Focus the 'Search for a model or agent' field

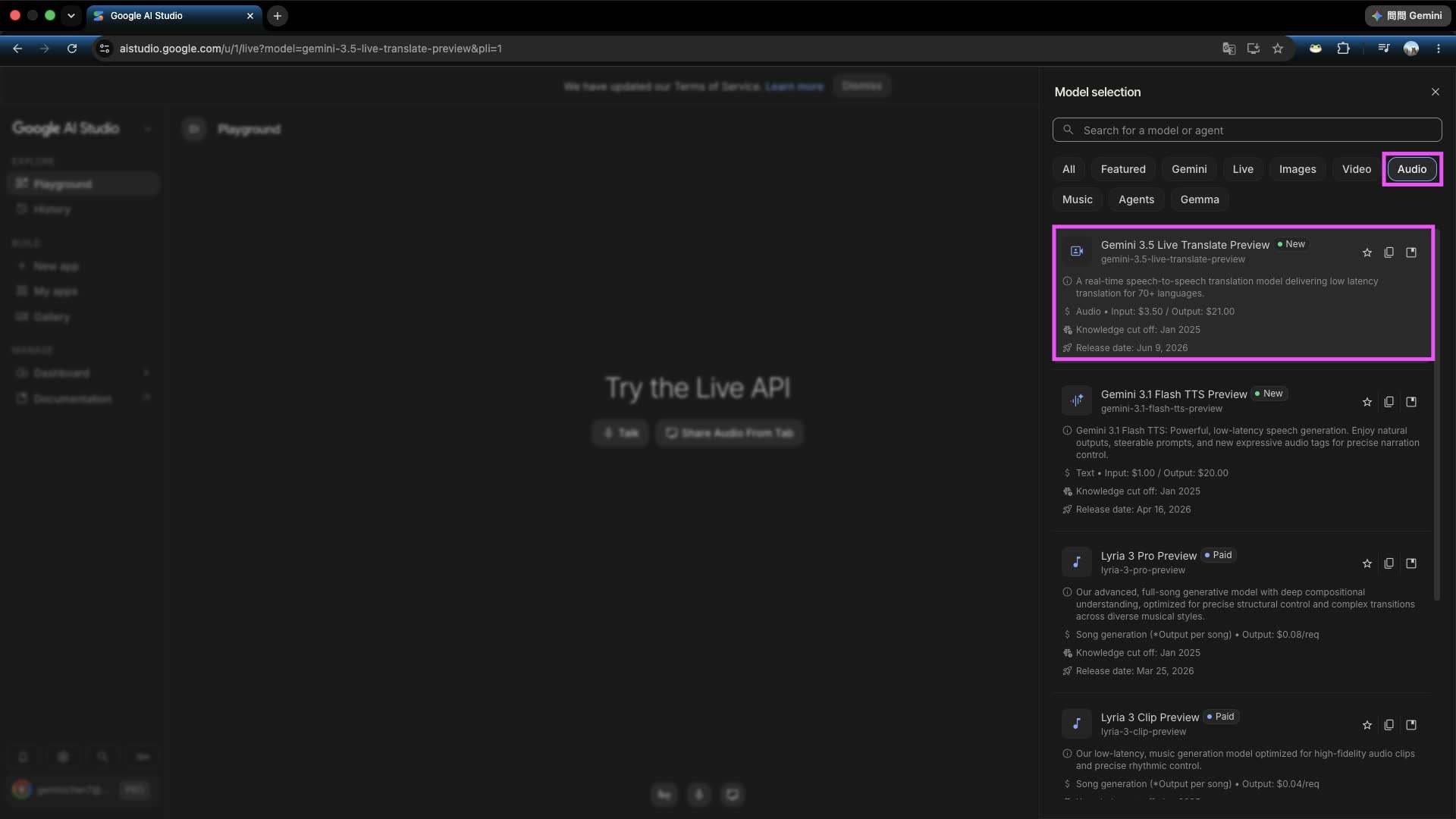1247,130
